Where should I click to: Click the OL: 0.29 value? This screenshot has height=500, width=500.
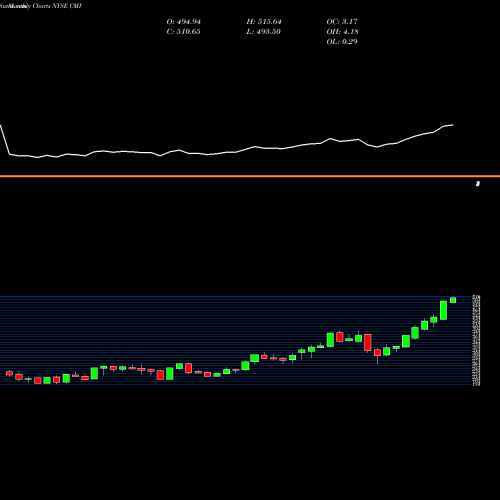[342, 42]
